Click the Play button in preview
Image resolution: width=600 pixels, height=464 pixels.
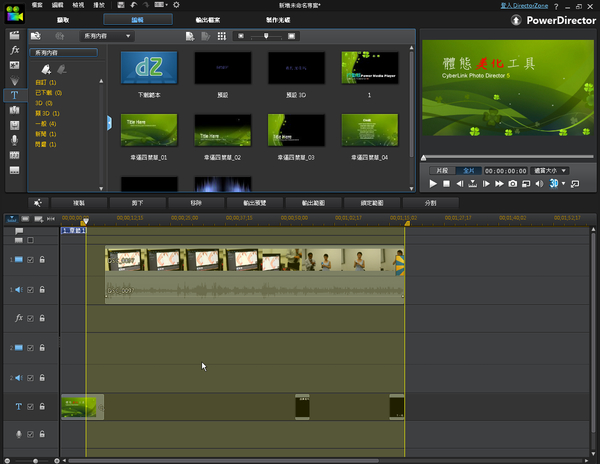tap(433, 184)
